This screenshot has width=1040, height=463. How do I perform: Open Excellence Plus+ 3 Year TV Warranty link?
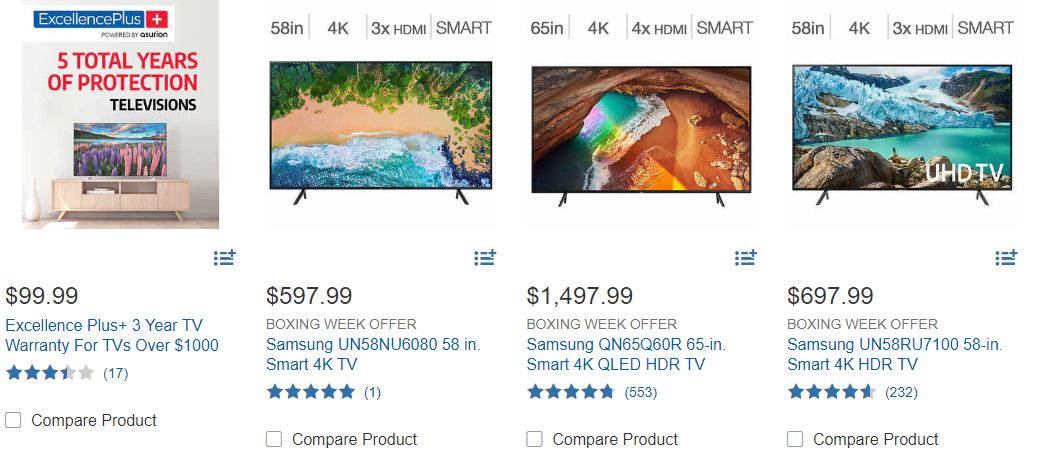(x=111, y=335)
